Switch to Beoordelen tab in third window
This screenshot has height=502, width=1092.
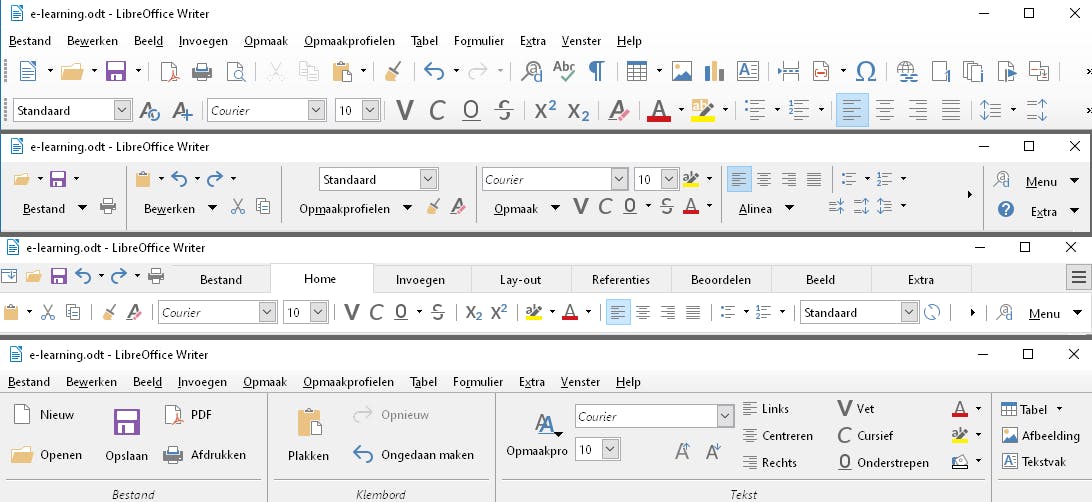tap(721, 280)
